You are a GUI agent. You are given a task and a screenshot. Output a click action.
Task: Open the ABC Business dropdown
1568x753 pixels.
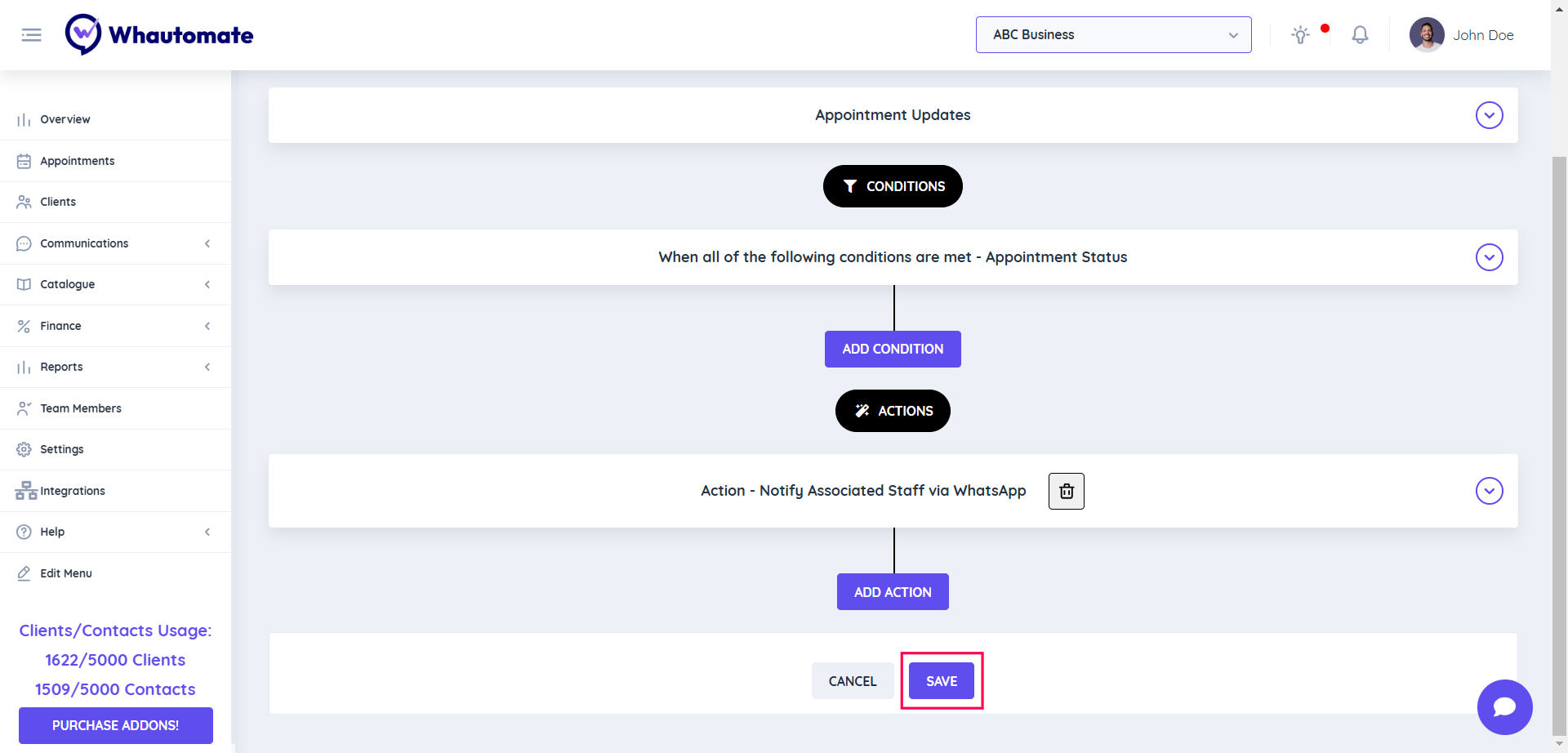click(x=1113, y=35)
